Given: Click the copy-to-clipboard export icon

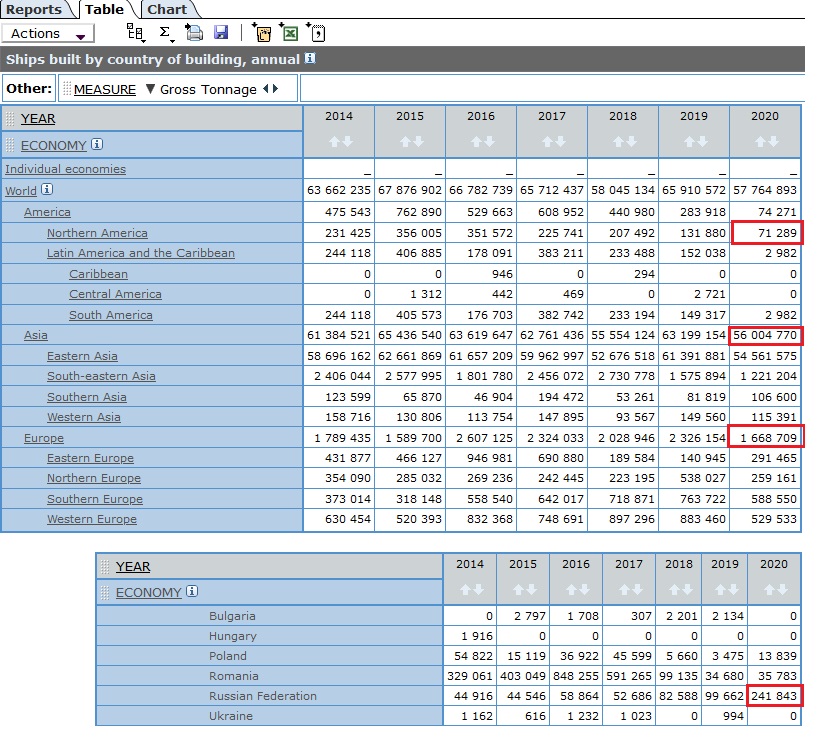Looking at the screenshot, I should click(x=262, y=32).
